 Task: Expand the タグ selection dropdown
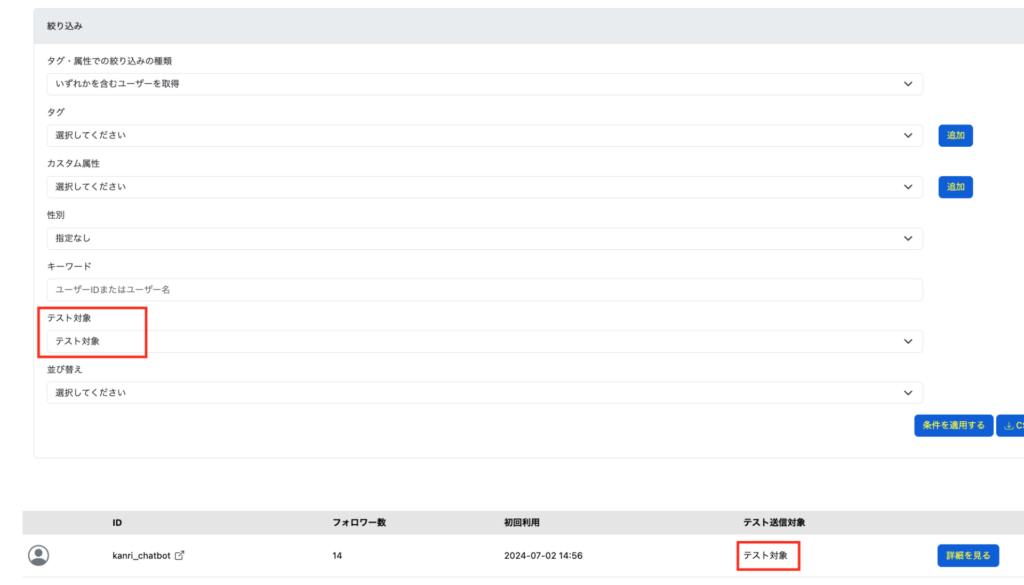484,135
